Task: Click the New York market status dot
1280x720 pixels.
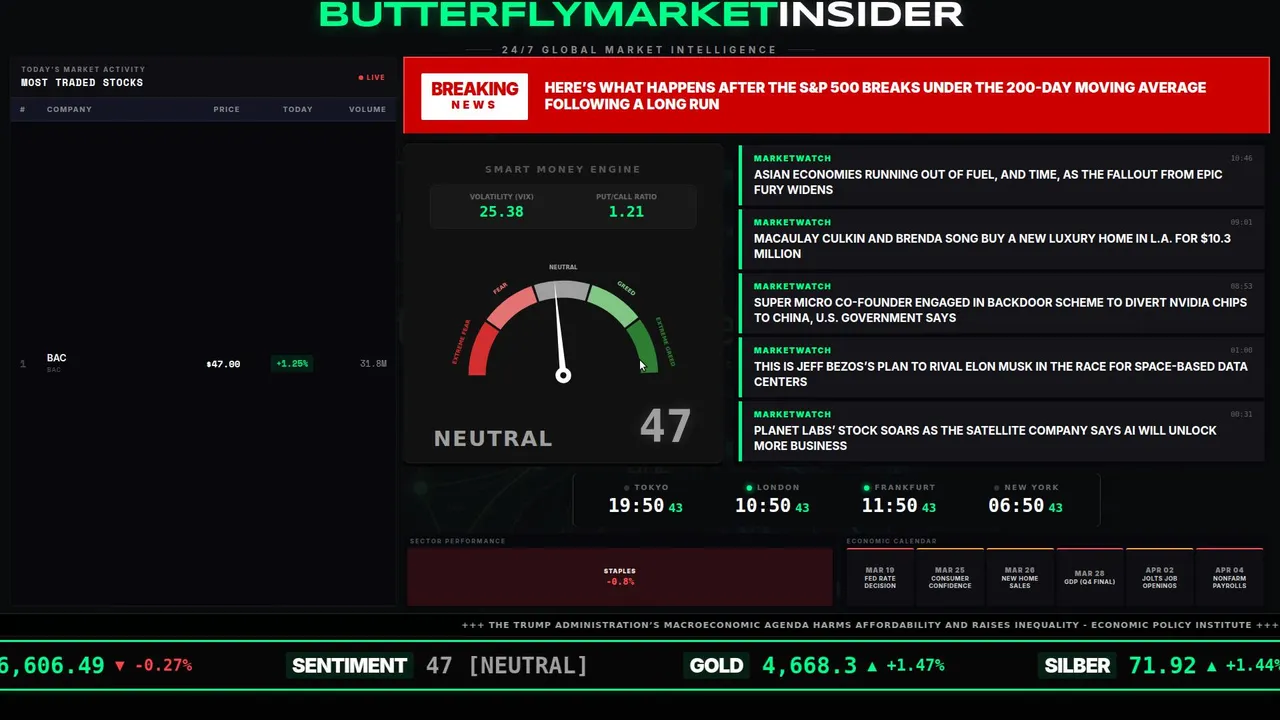Action: (996, 488)
